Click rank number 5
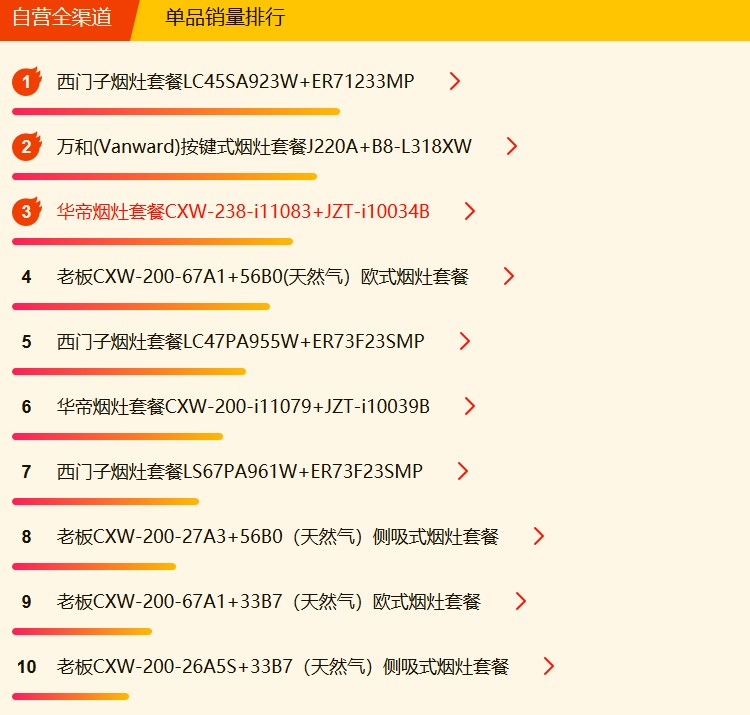Viewport: 750px width, 715px height. [x=26, y=342]
